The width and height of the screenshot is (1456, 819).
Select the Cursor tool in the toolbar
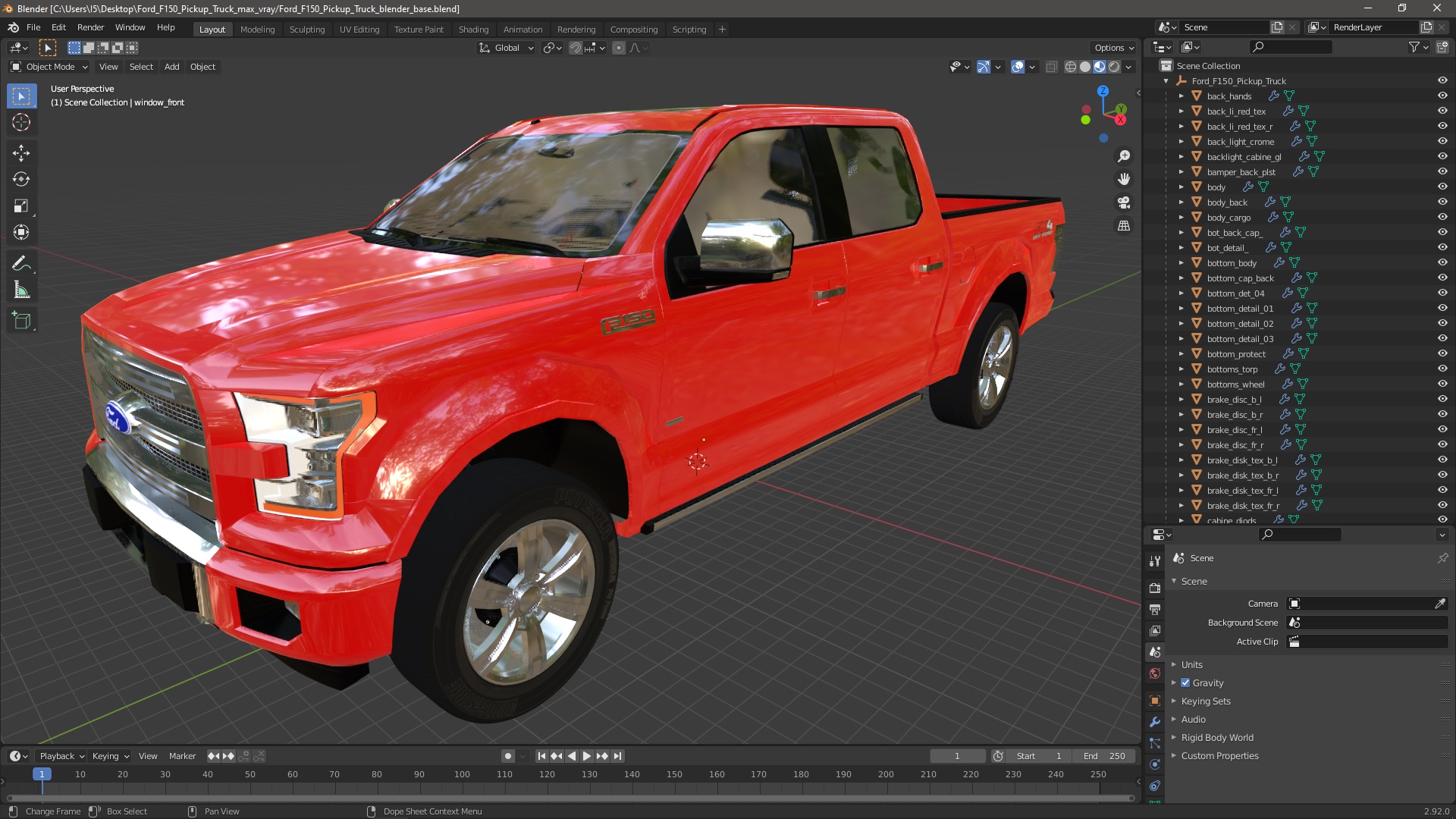coord(21,123)
